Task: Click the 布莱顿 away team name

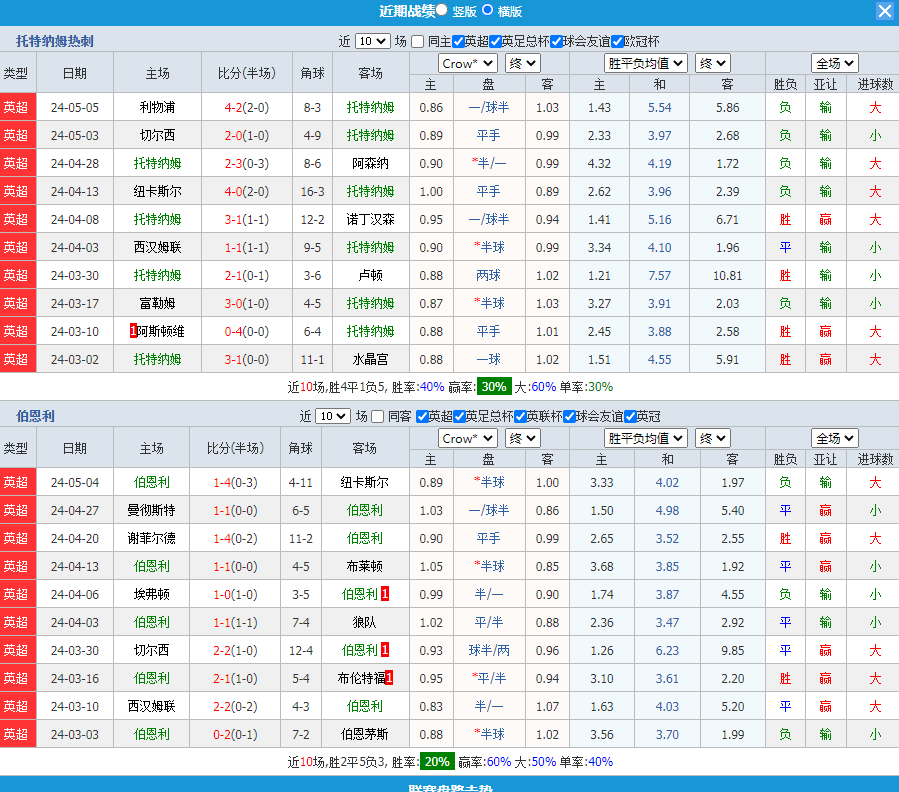Action: click(x=365, y=567)
